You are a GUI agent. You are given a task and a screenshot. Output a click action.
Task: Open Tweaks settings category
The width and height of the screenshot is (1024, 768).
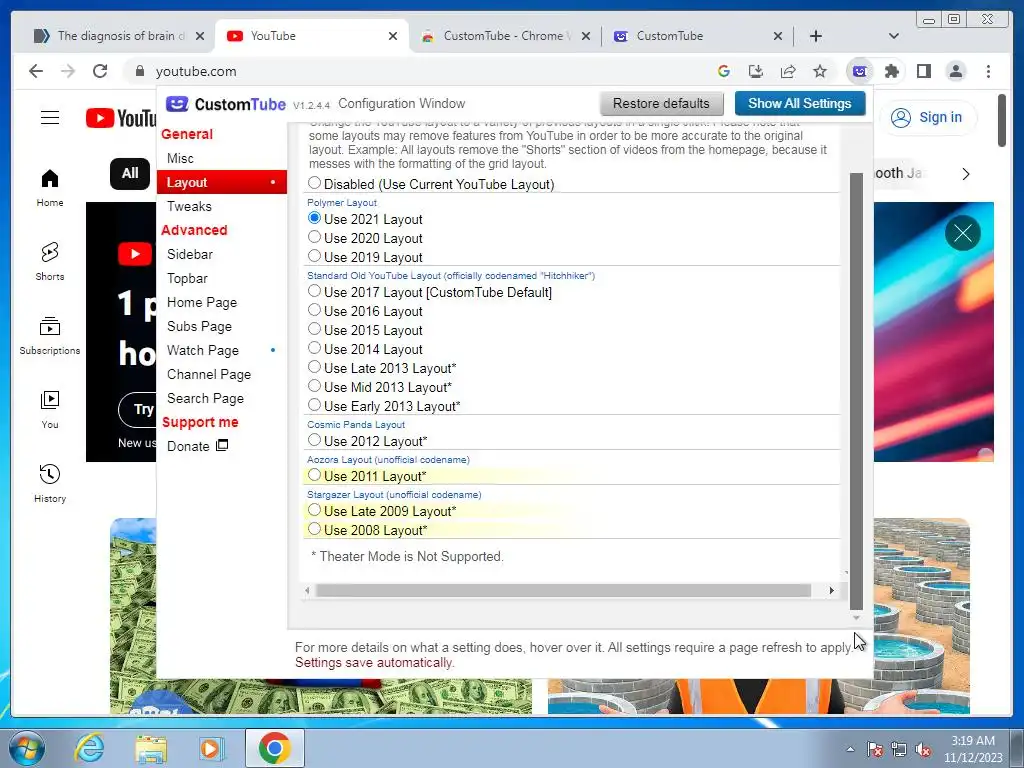click(x=189, y=206)
